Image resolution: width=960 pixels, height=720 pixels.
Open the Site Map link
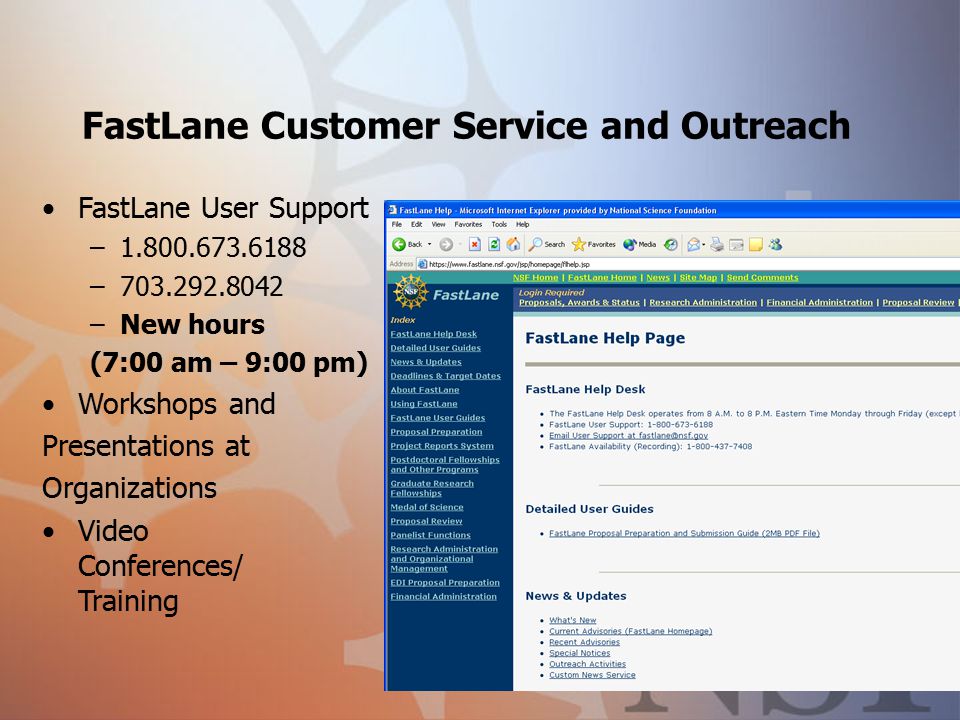(698, 277)
